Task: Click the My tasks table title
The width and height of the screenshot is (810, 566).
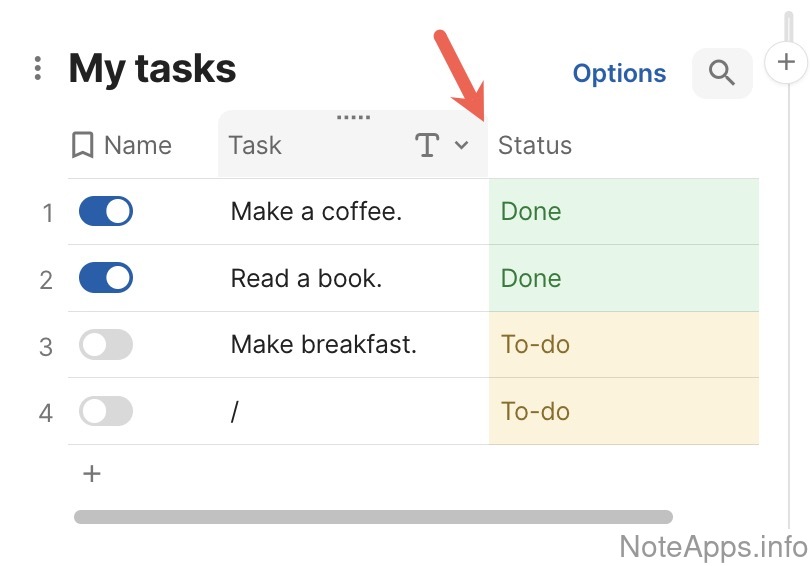Action: click(153, 69)
